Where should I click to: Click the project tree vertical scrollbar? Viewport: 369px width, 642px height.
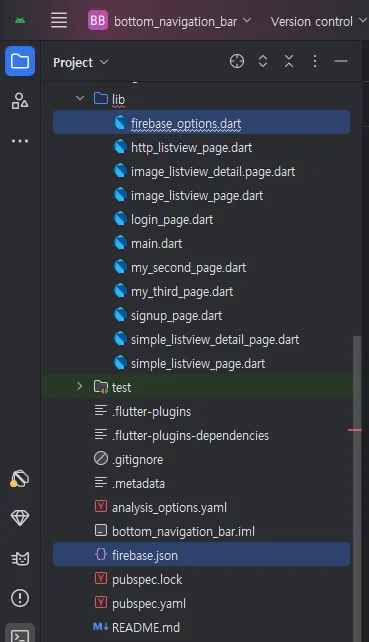[357, 489]
